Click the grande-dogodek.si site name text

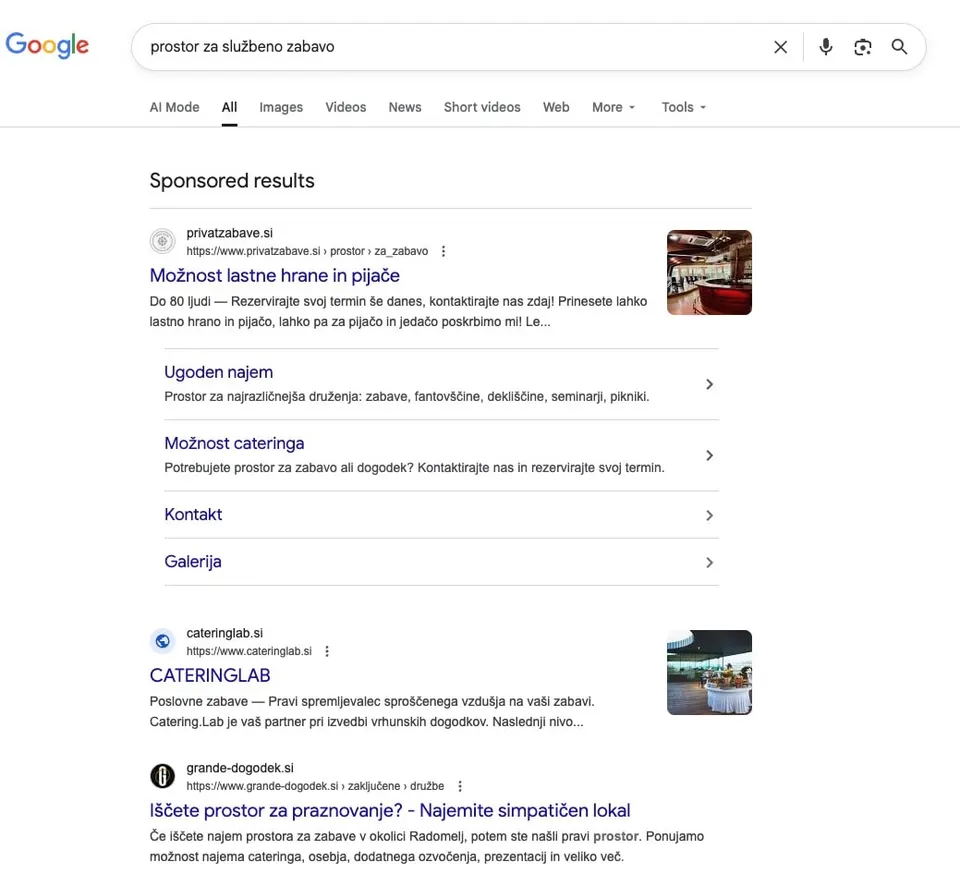point(240,768)
